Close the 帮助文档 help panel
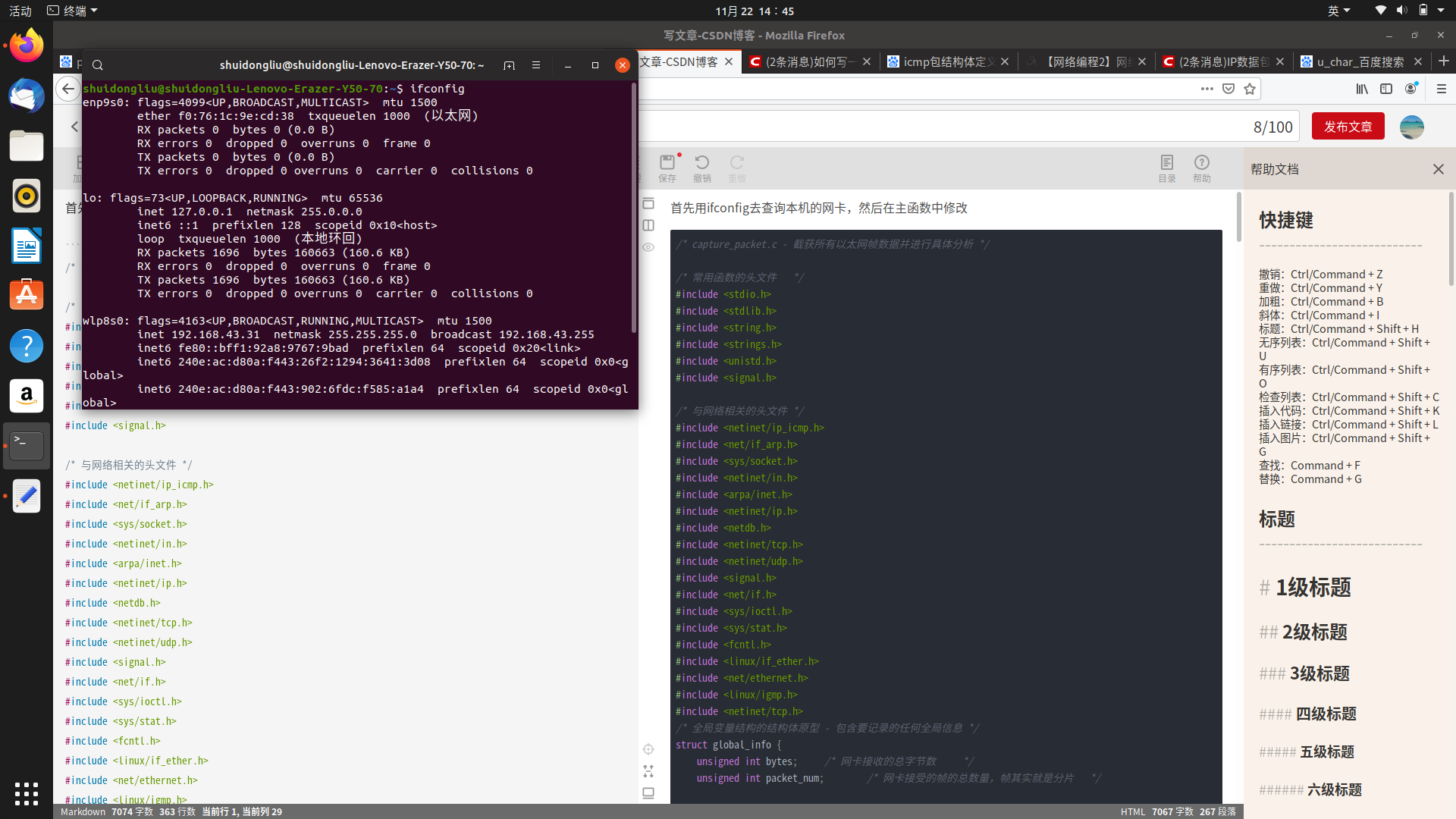Viewport: 1456px width, 819px height. tap(1438, 169)
